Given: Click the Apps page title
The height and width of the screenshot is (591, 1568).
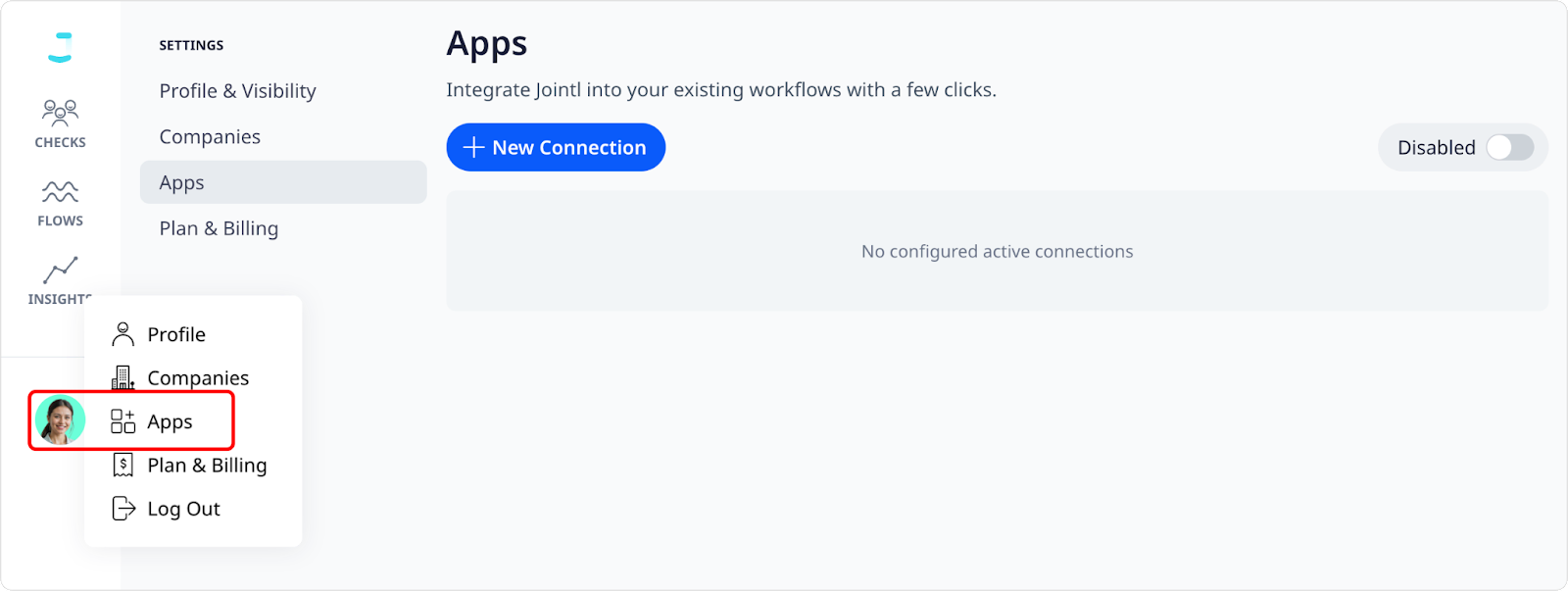Looking at the screenshot, I should click(486, 44).
